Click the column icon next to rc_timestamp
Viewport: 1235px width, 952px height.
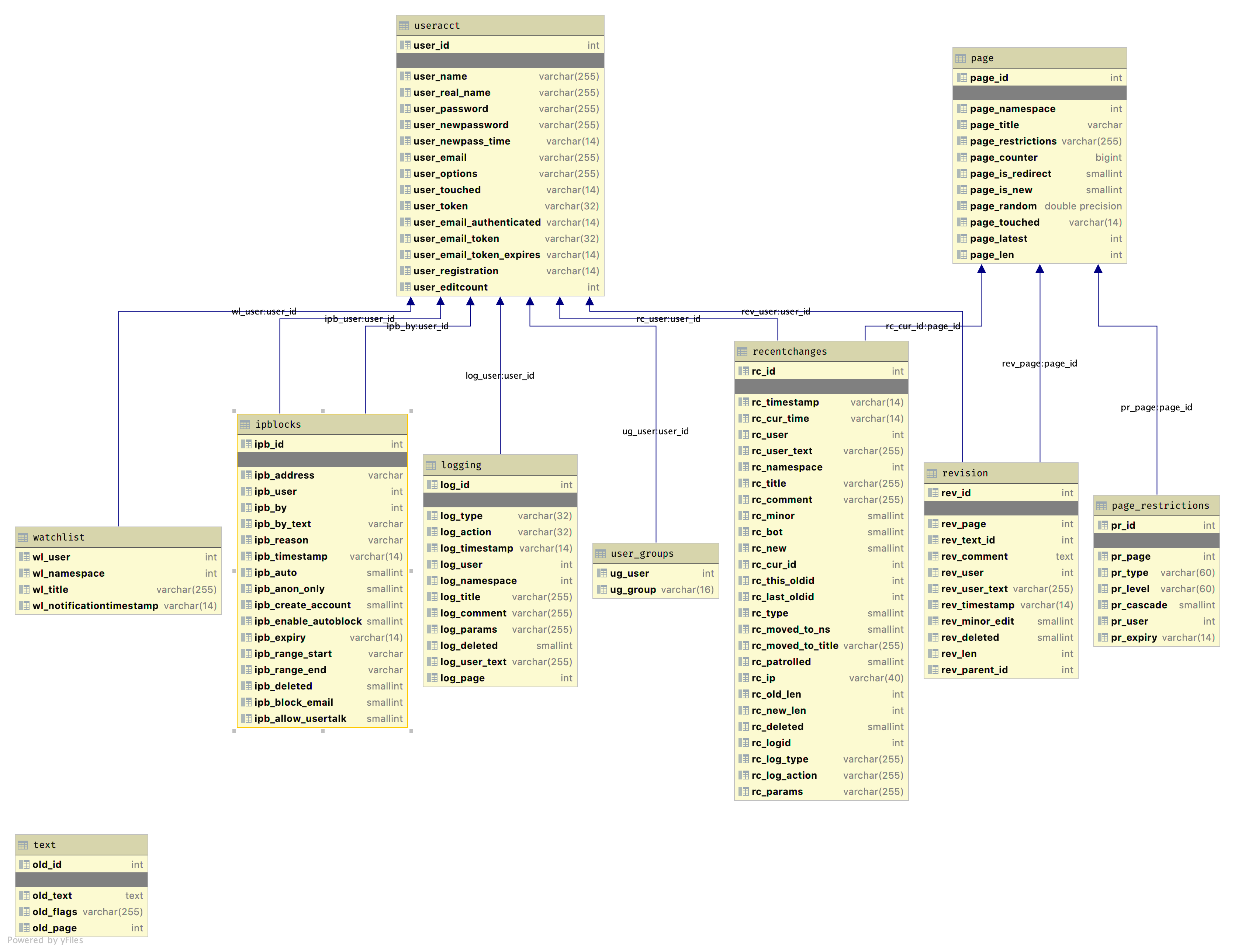[744, 402]
